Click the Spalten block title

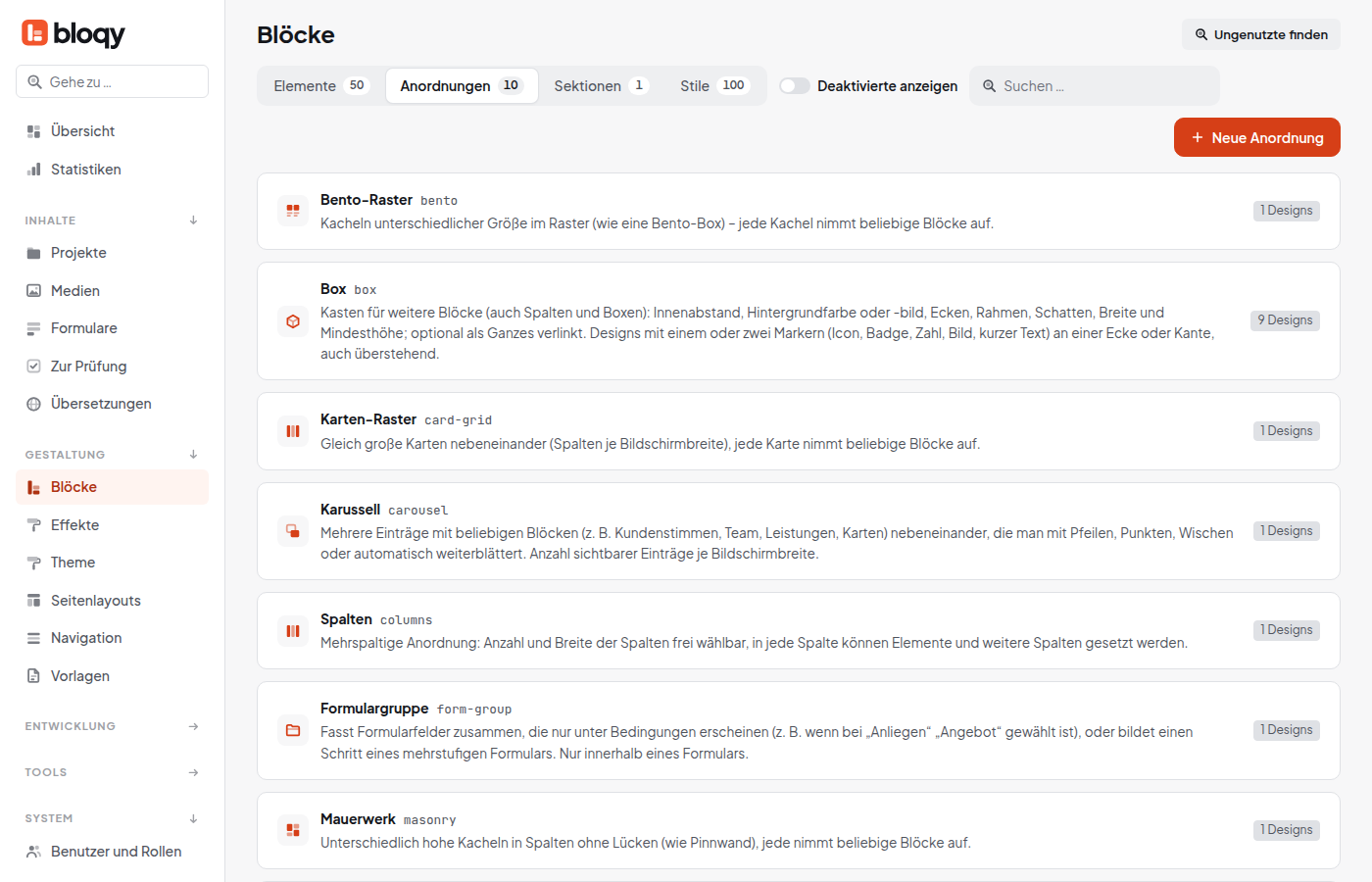pyautogui.click(x=346, y=619)
